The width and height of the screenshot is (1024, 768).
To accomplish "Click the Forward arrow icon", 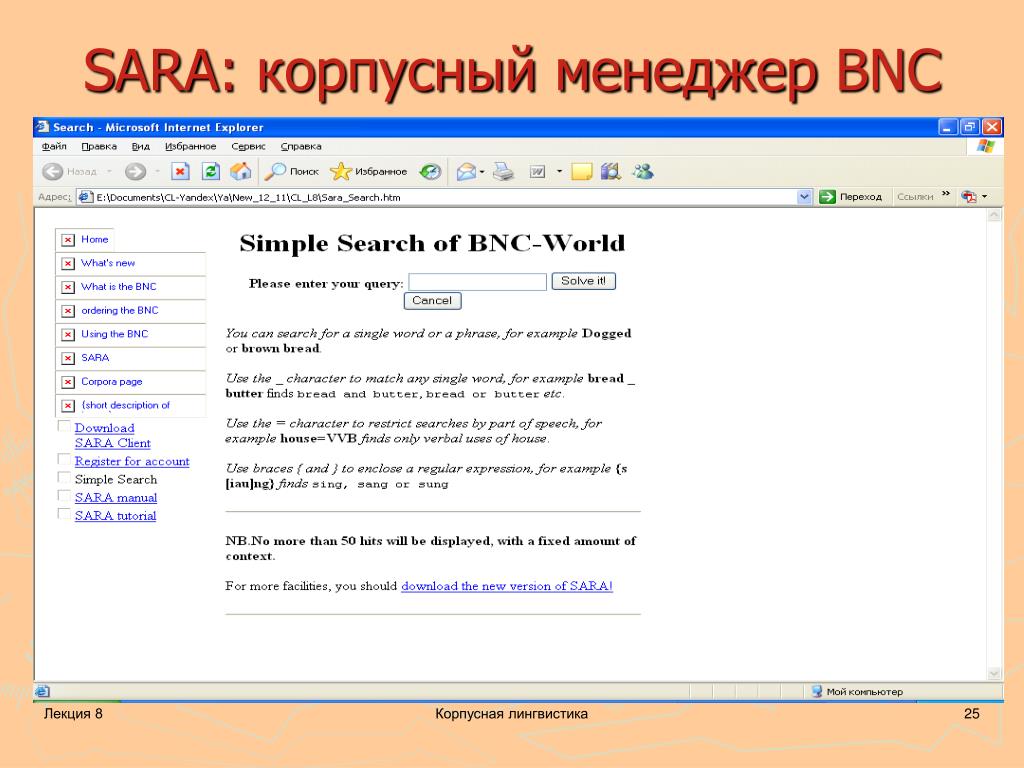I will (x=135, y=172).
